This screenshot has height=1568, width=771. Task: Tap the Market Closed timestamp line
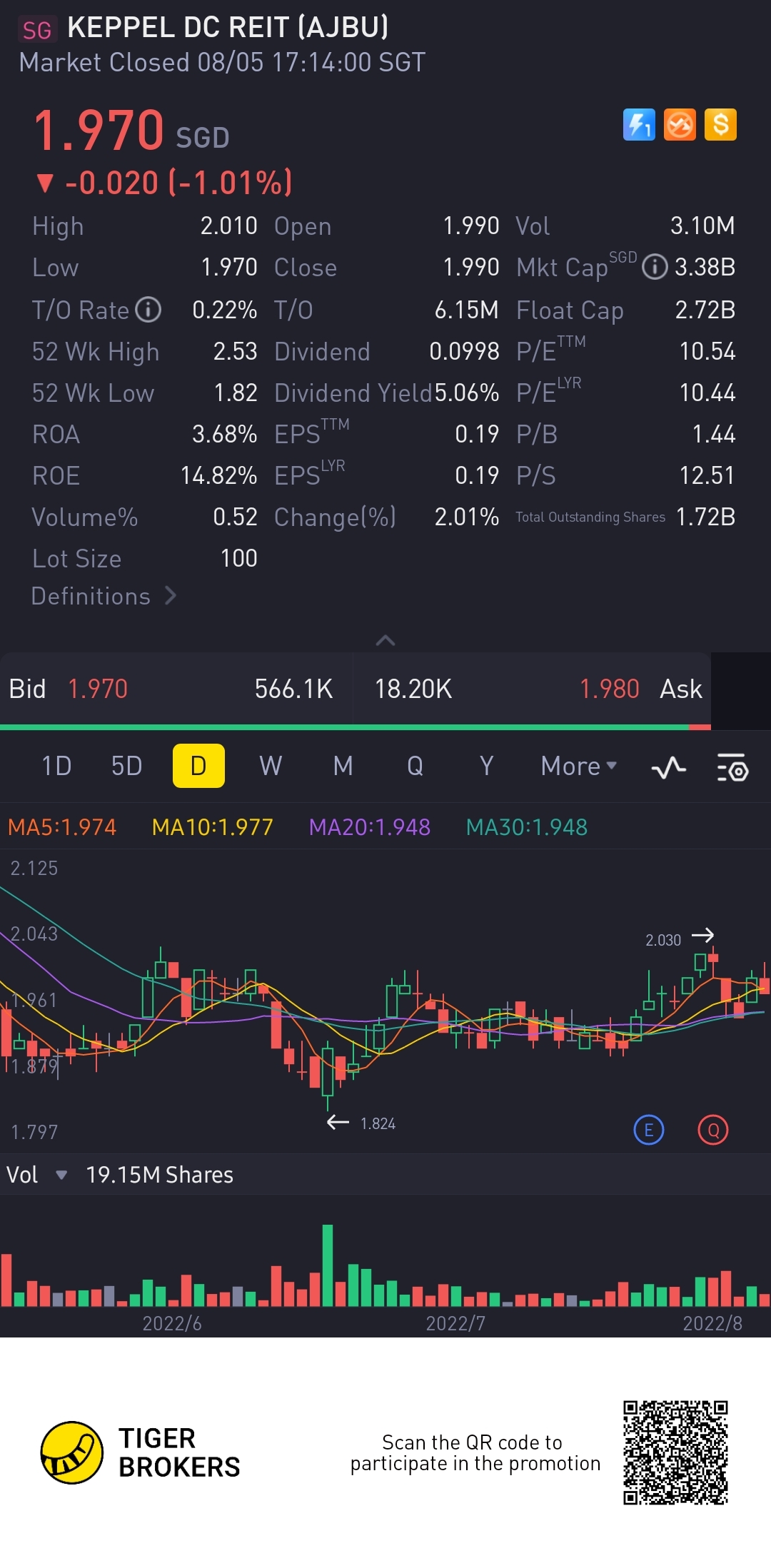pos(222,62)
